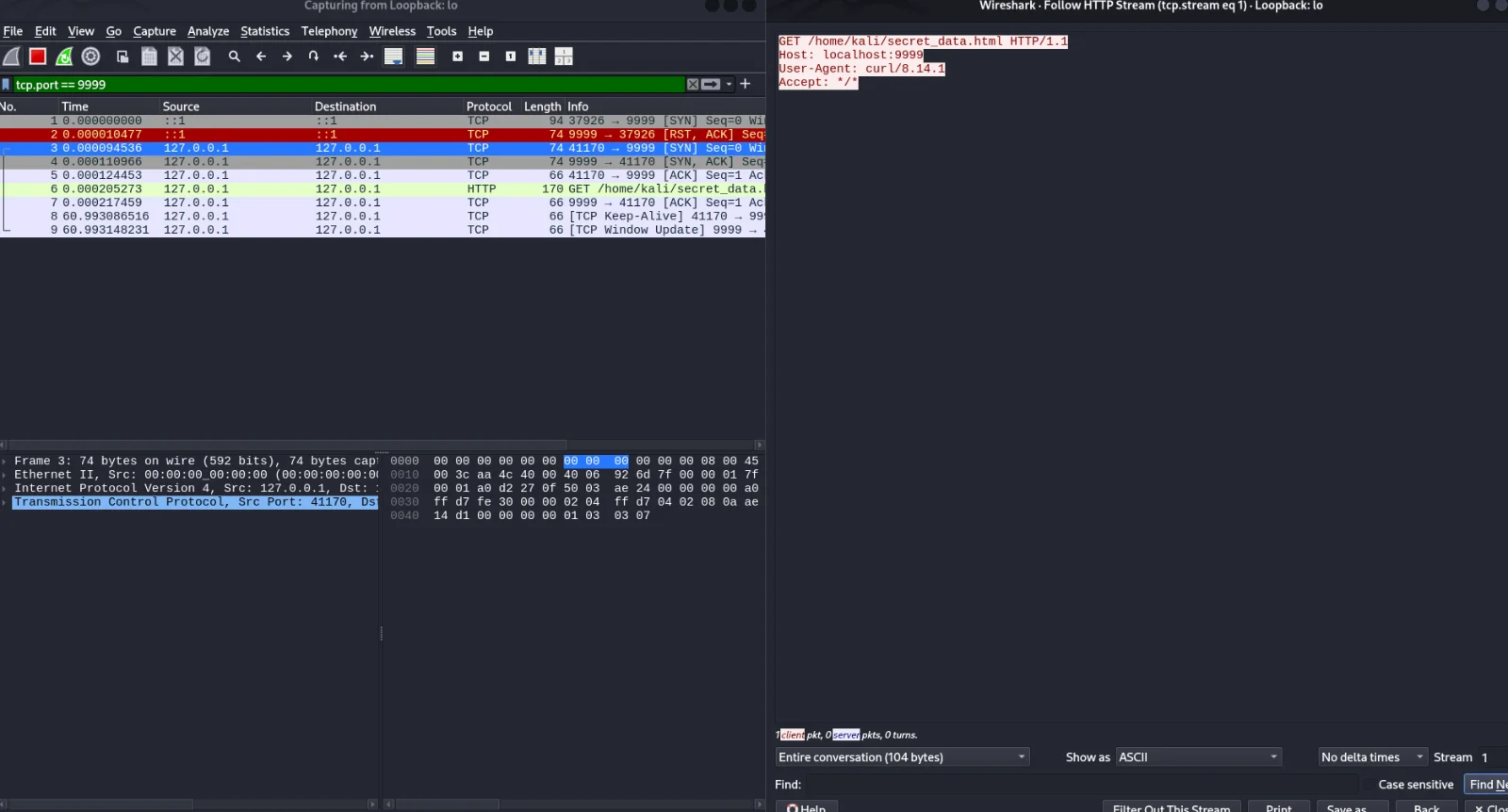Zoom in main window text icon
1508x812 pixels.
pyautogui.click(x=458, y=57)
